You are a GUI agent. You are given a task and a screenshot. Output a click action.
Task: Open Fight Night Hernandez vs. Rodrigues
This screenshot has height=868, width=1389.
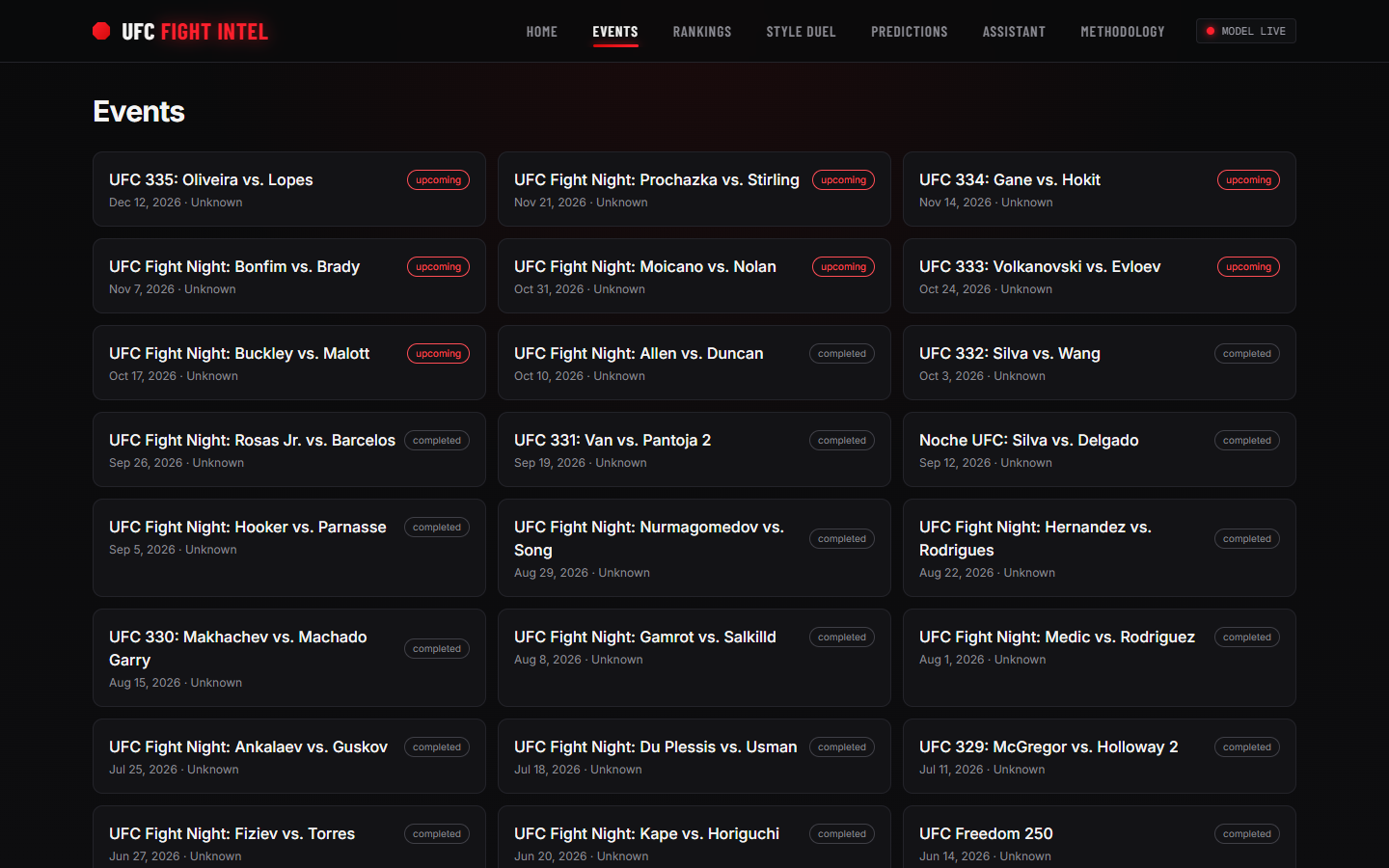click(x=1100, y=548)
